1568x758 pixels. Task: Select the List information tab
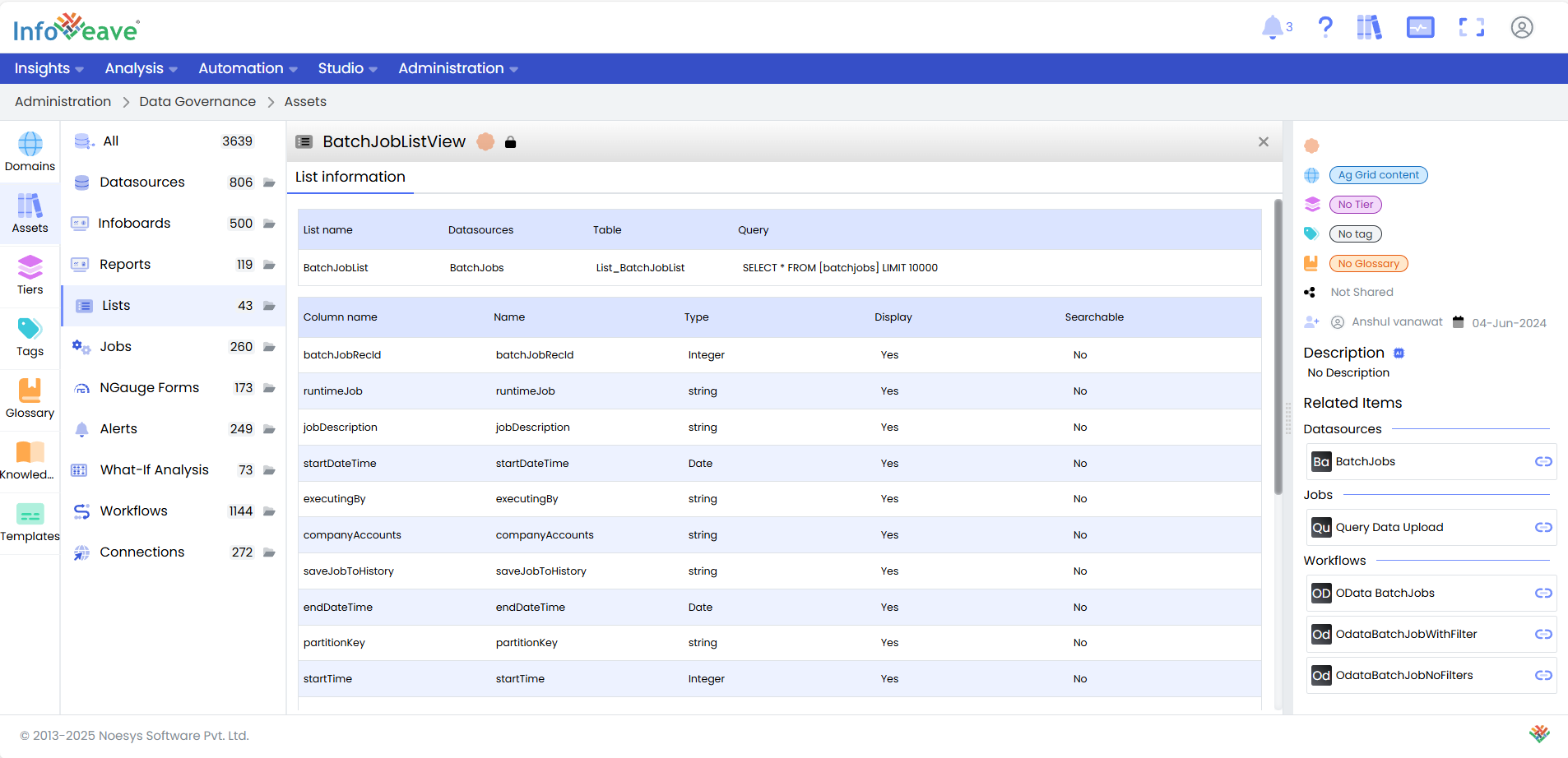[350, 177]
